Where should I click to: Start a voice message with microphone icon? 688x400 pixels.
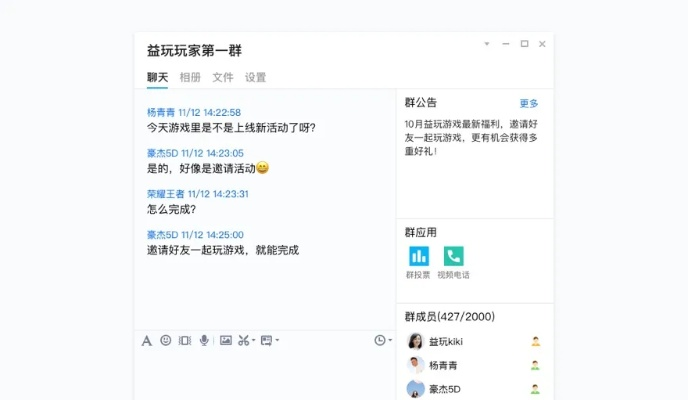(204, 340)
